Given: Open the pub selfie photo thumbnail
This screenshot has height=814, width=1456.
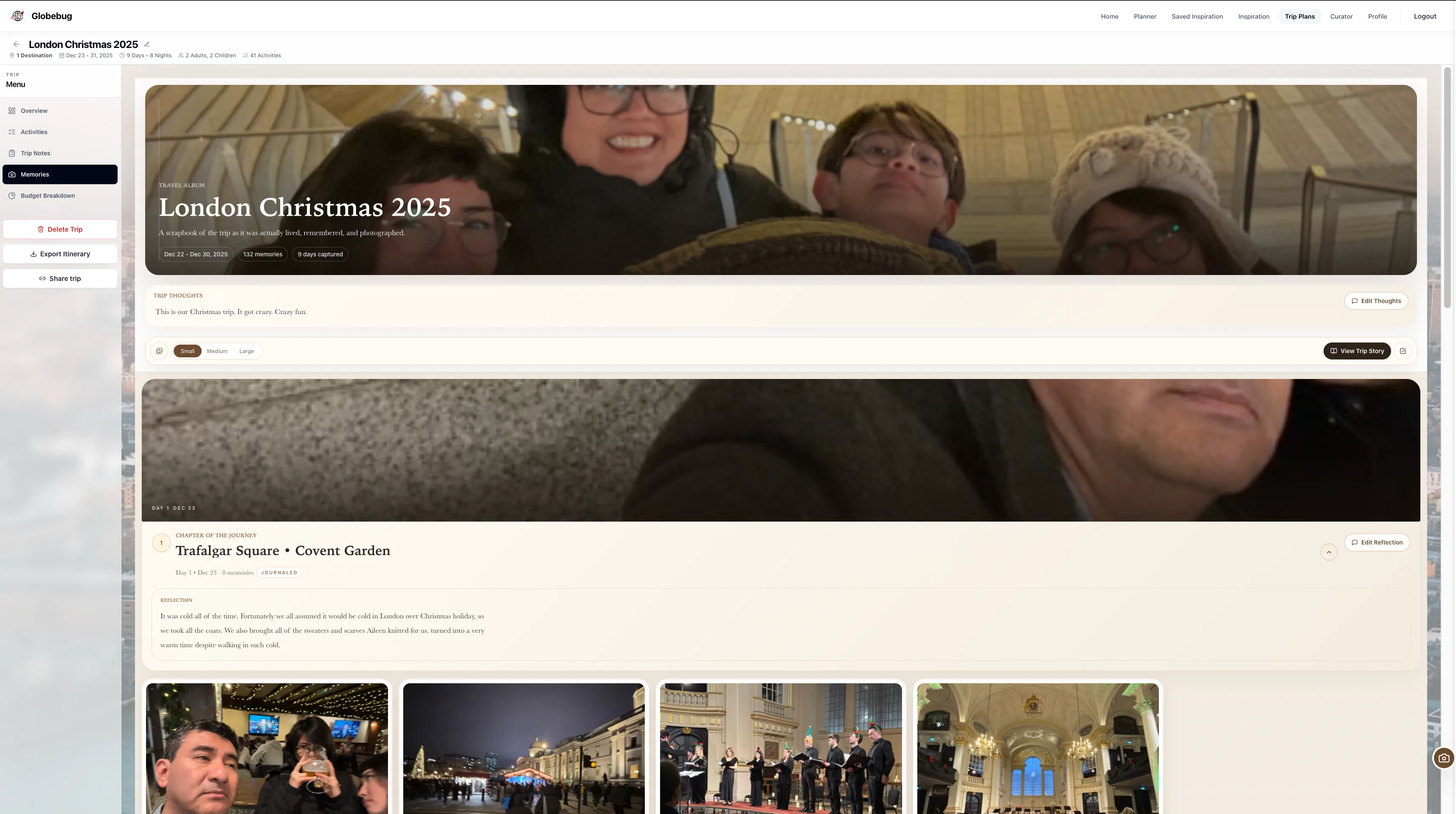Looking at the screenshot, I should [267, 748].
